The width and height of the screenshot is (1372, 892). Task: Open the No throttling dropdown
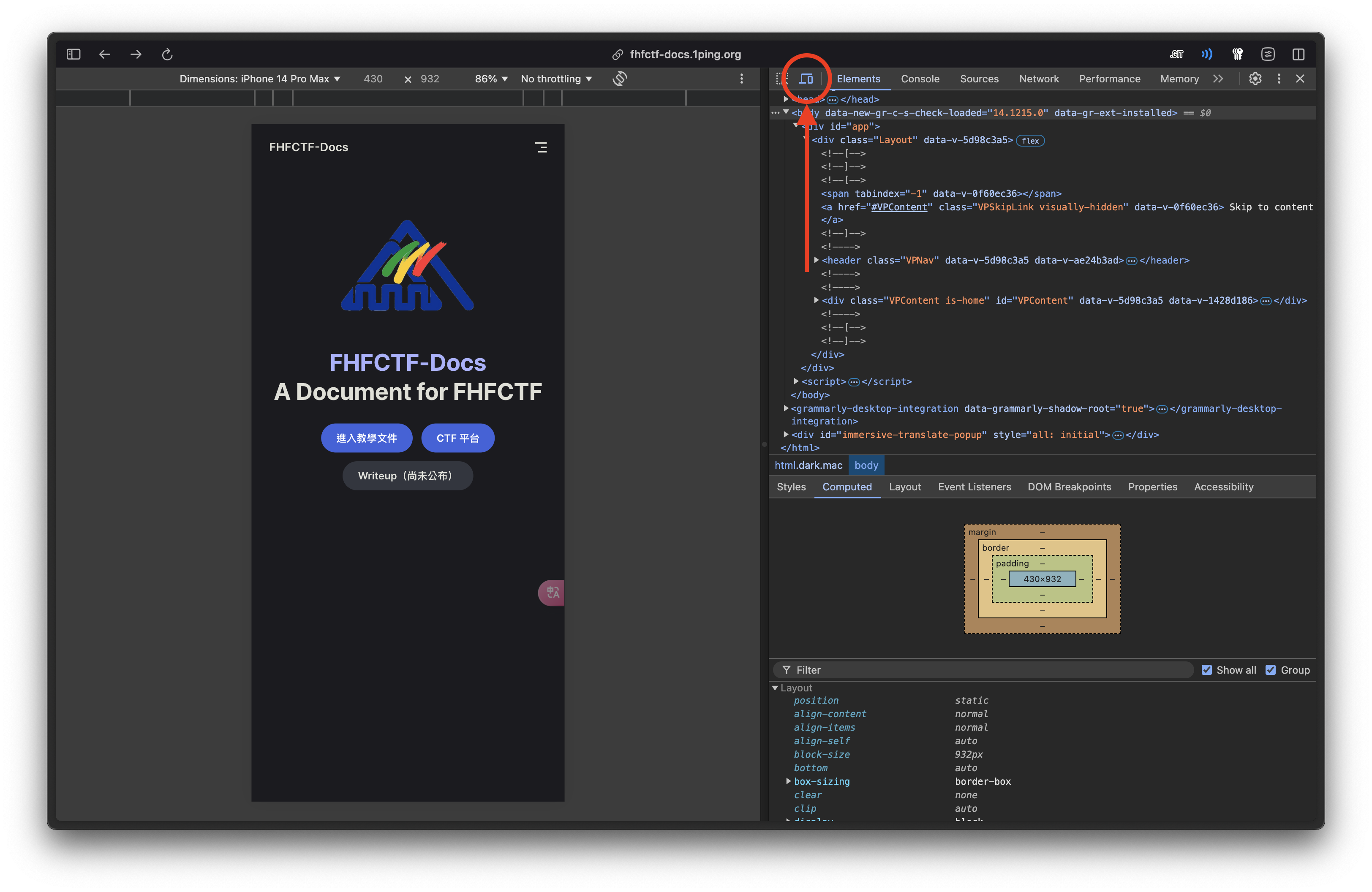556,79
